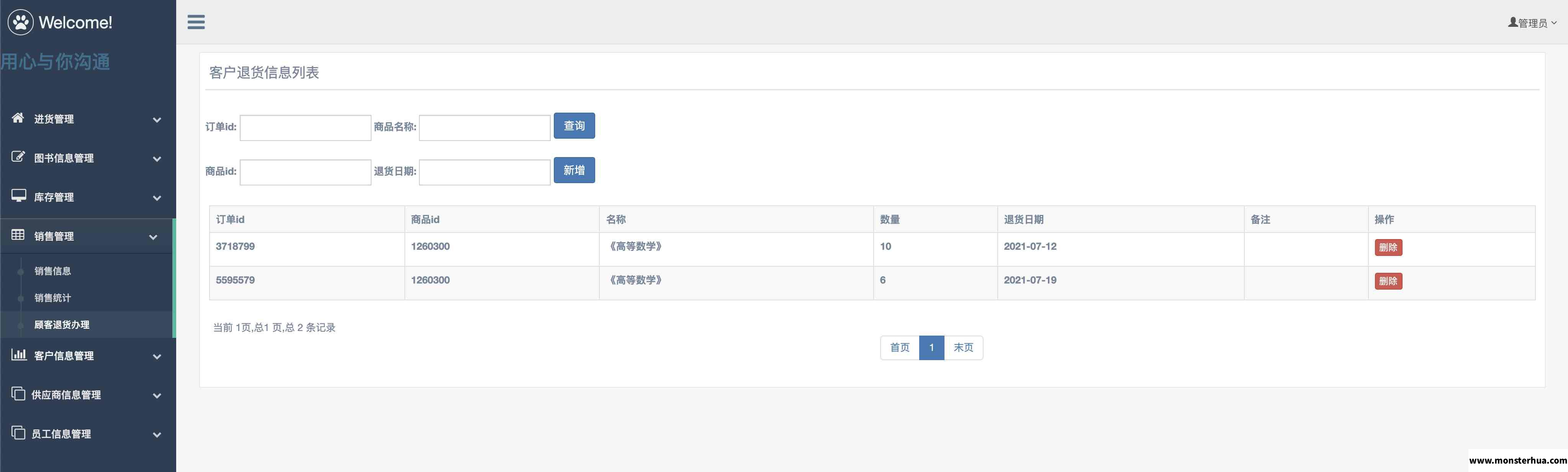Click the copy icon beside 员工信息管理

pos(18,433)
